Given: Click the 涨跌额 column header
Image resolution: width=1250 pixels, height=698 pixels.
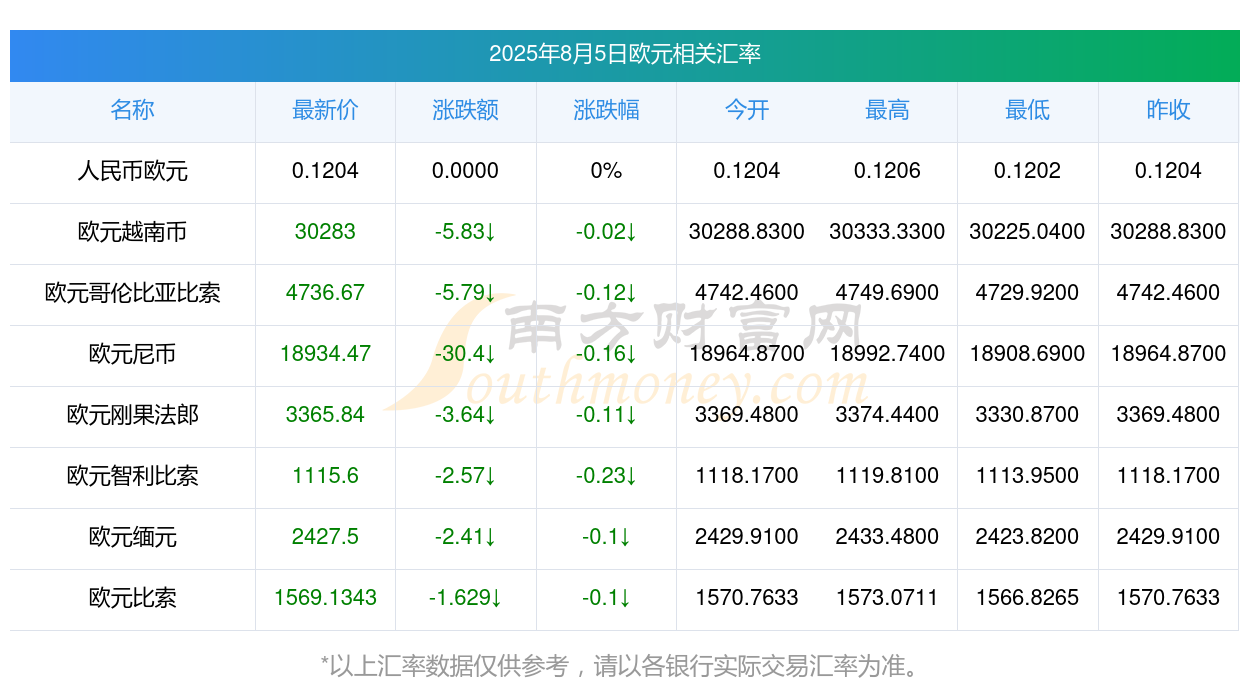Looking at the screenshot, I should [465, 110].
